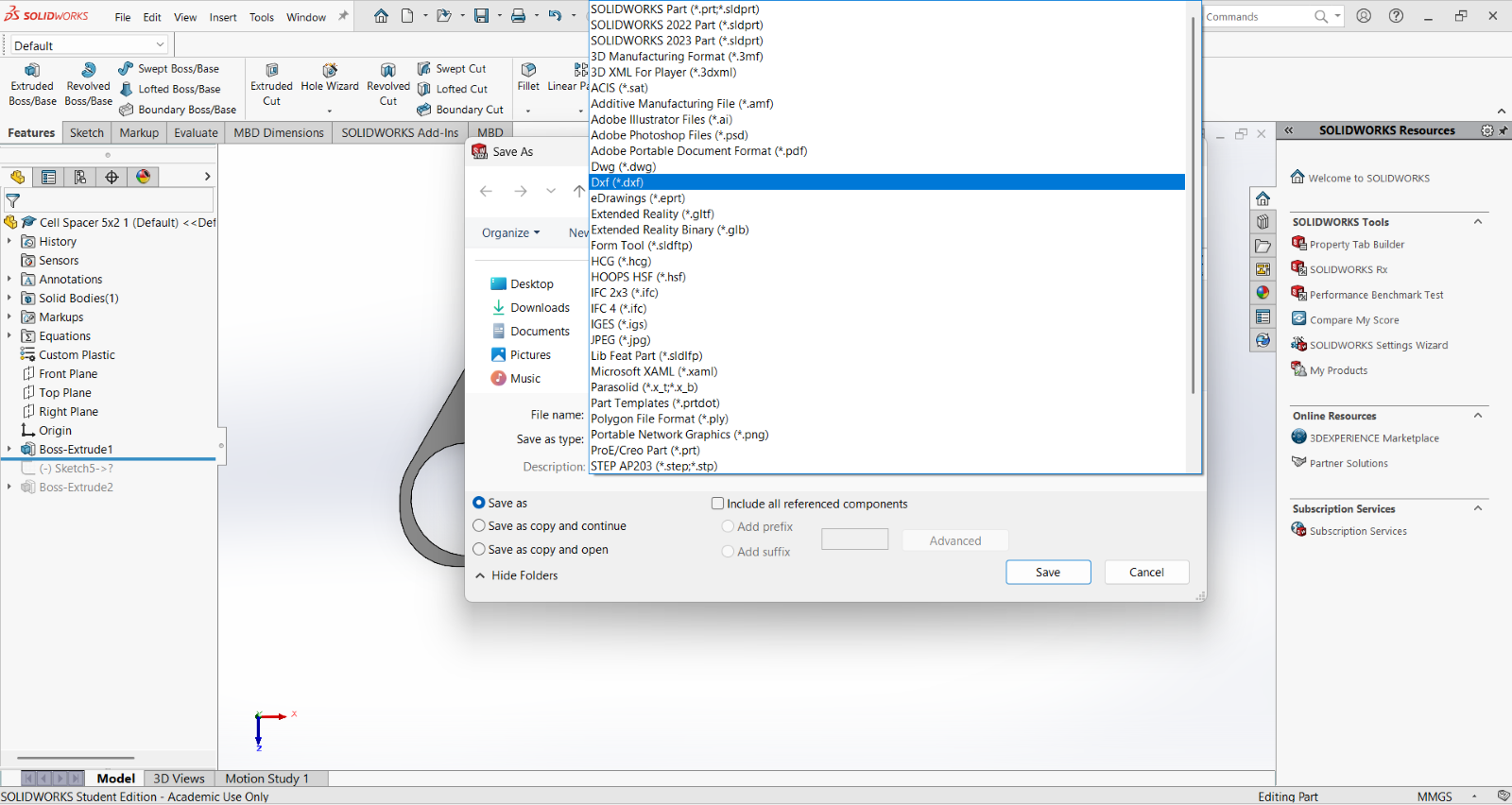Enable Include all referenced components
This screenshot has width=1512, height=805.
click(x=718, y=504)
